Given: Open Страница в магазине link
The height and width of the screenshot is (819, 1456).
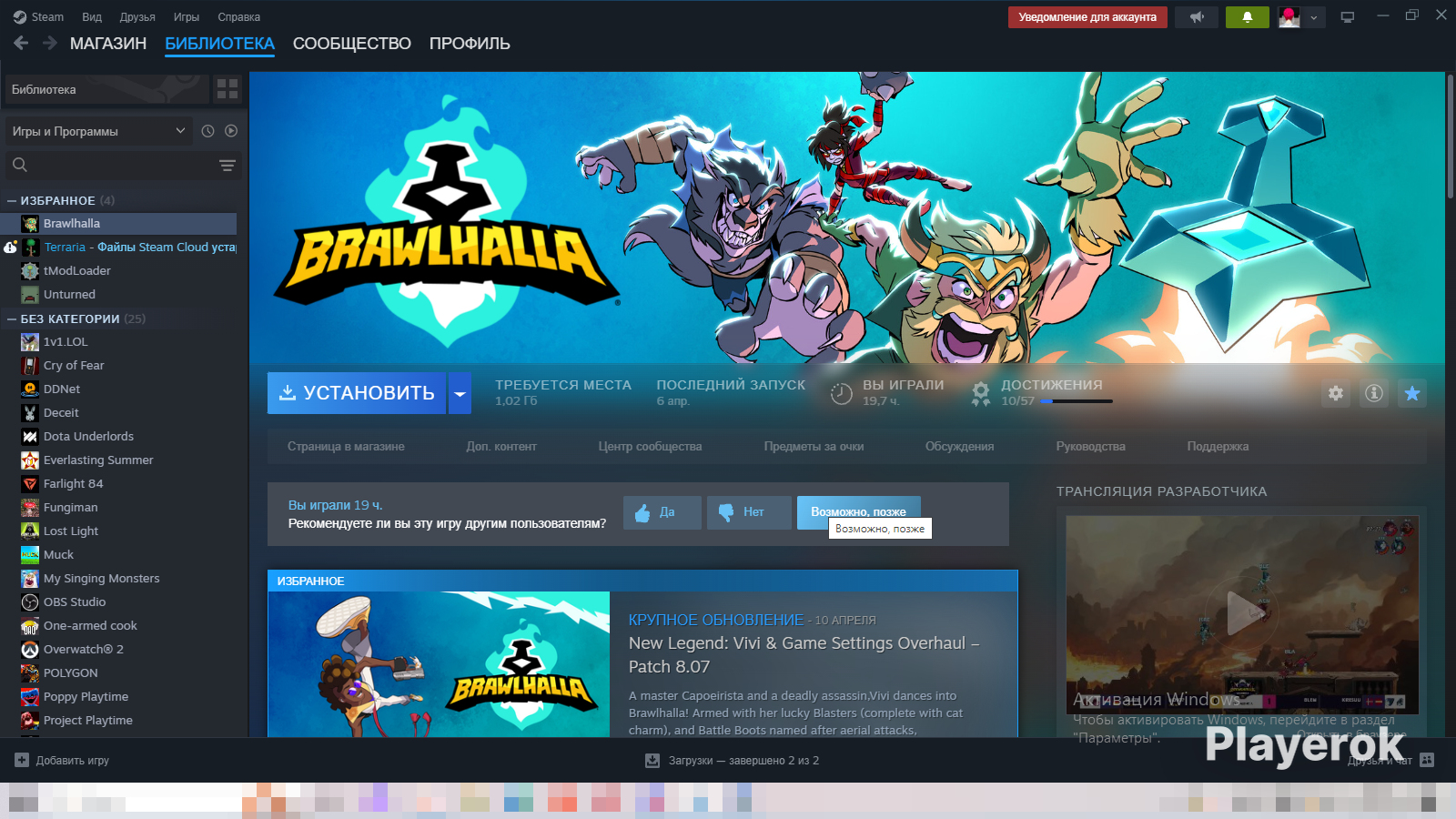Looking at the screenshot, I should 346,446.
